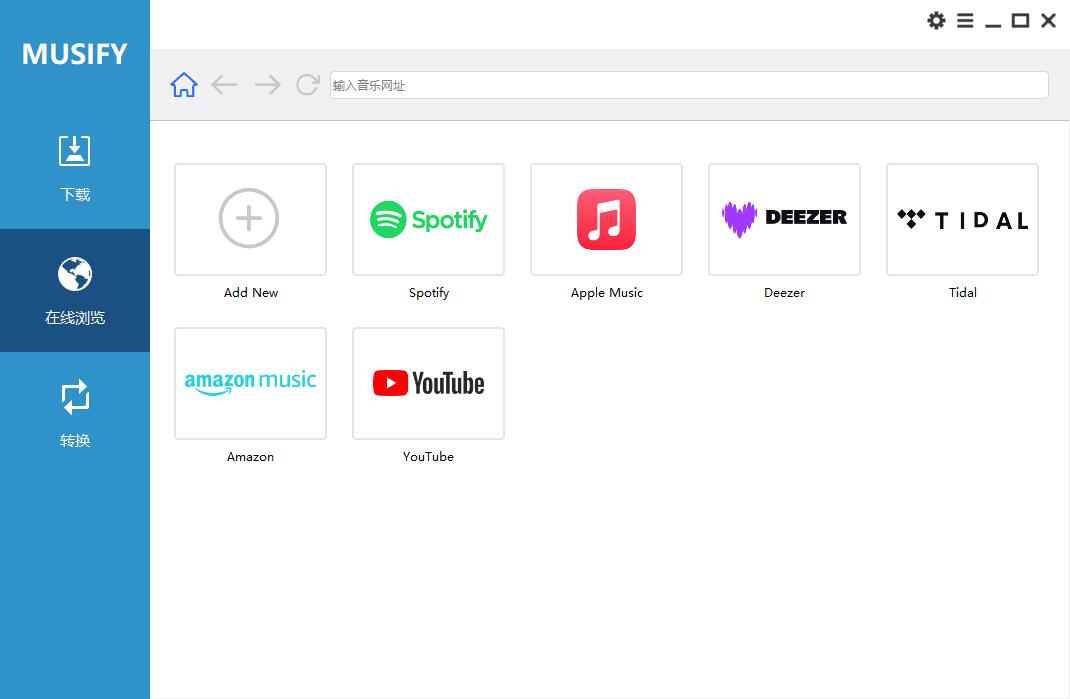
Task: Select the Amazon Music service
Action: 250,383
